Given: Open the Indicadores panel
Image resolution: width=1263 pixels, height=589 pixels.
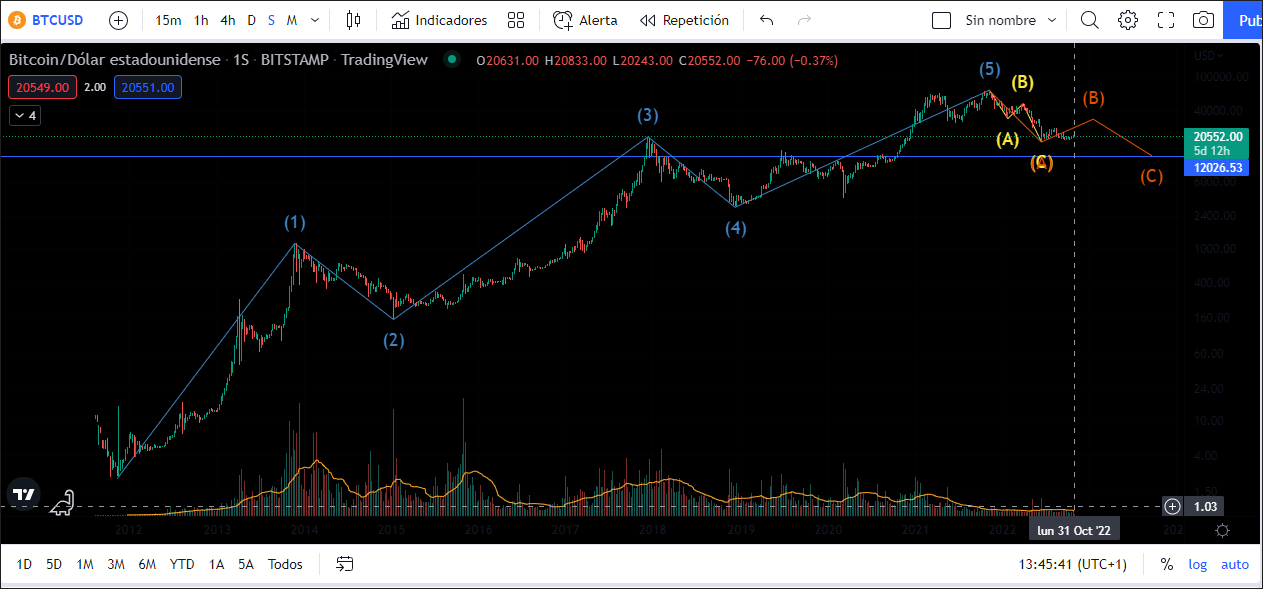Looking at the screenshot, I should coord(439,20).
